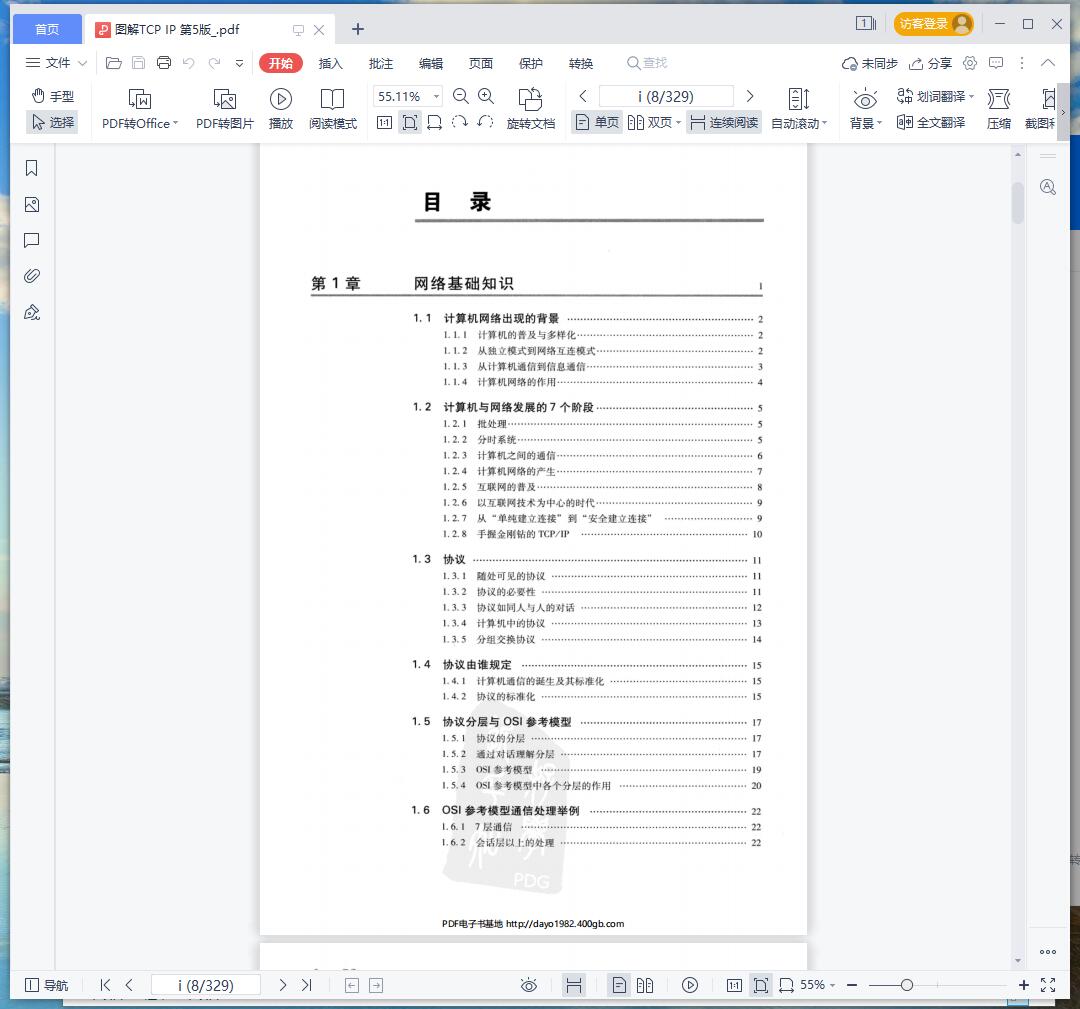The height and width of the screenshot is (1009, 1080).
Task: Click the save icon in quick toolbar
Action: tap(138, 63)
